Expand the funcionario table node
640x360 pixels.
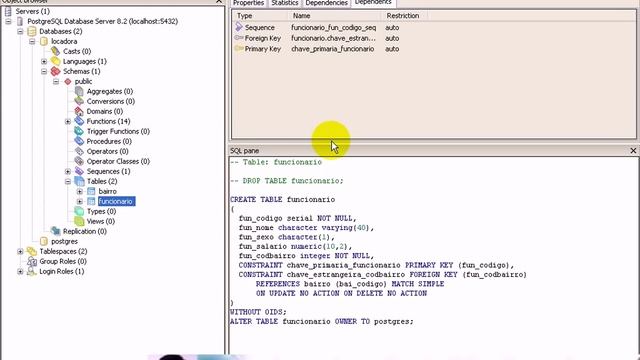point(80,201)
